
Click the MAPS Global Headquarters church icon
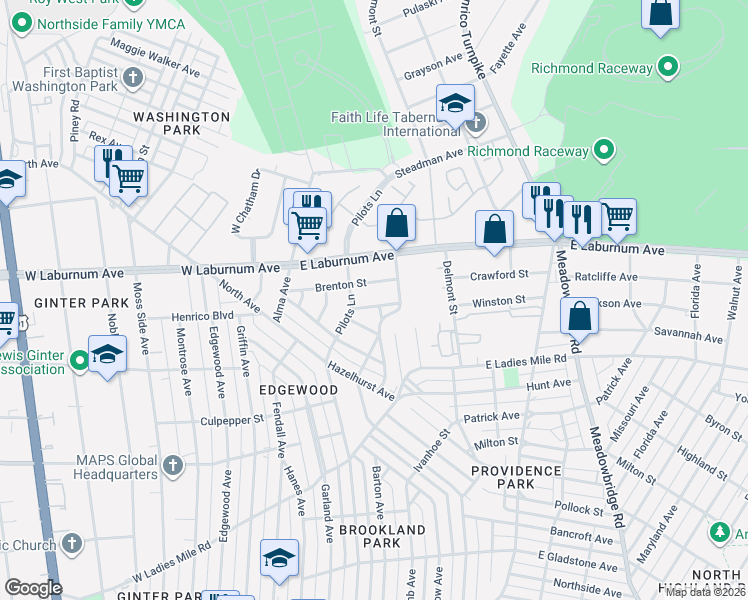click(173, 466)
